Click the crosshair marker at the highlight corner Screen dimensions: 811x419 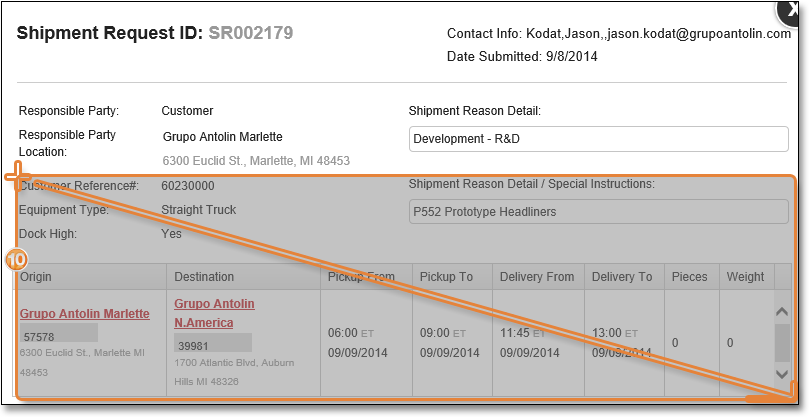click(17, 177)
